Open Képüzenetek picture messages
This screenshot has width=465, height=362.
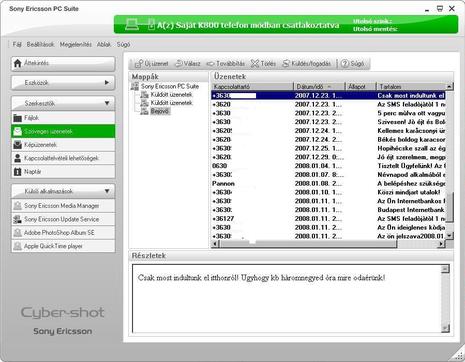63,145
